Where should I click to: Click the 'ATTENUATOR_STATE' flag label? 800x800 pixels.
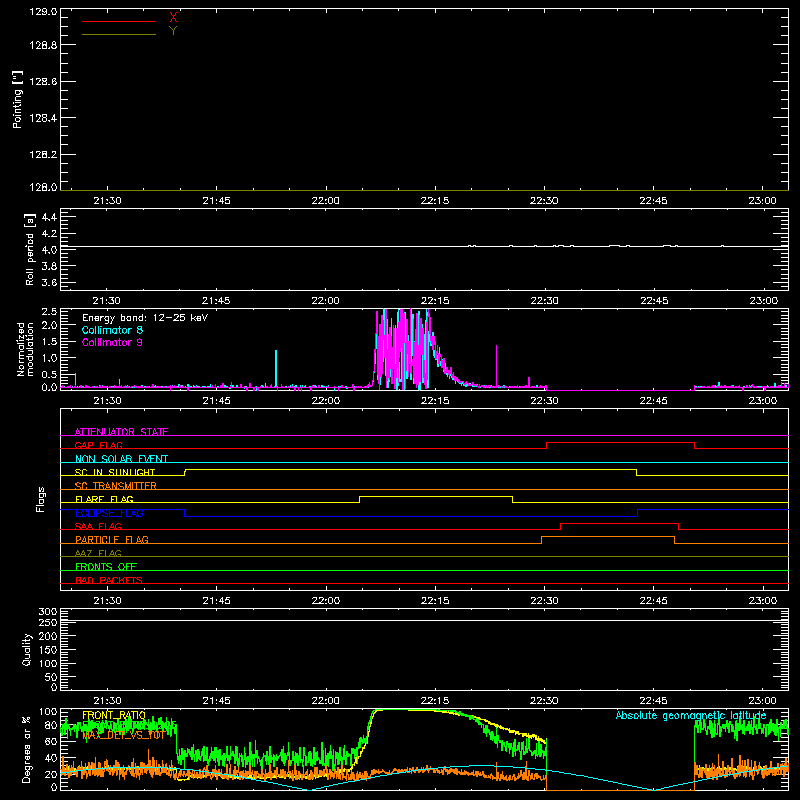(x=121, y=432)
